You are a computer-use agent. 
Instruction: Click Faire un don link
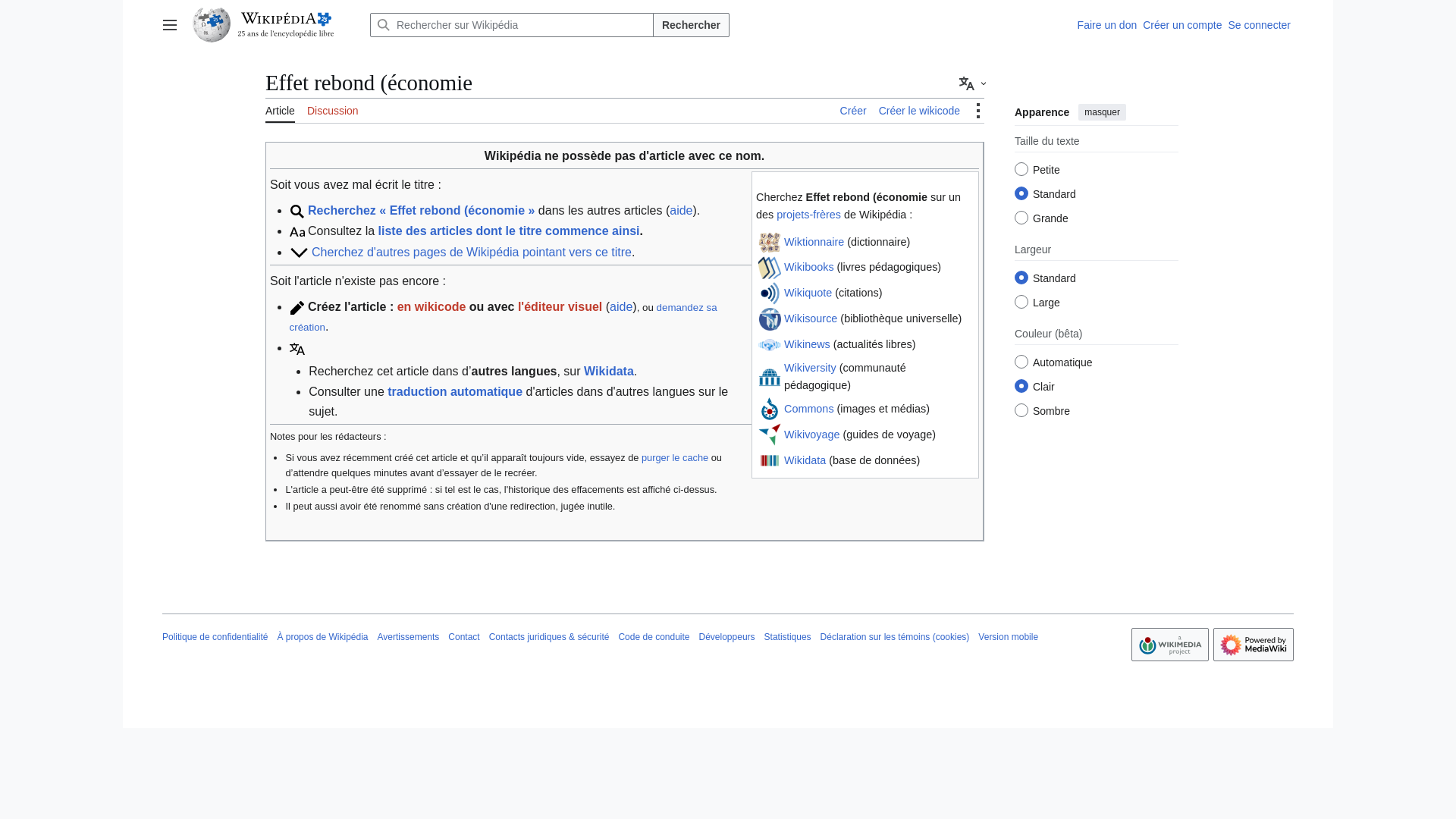coord(1106,25)
